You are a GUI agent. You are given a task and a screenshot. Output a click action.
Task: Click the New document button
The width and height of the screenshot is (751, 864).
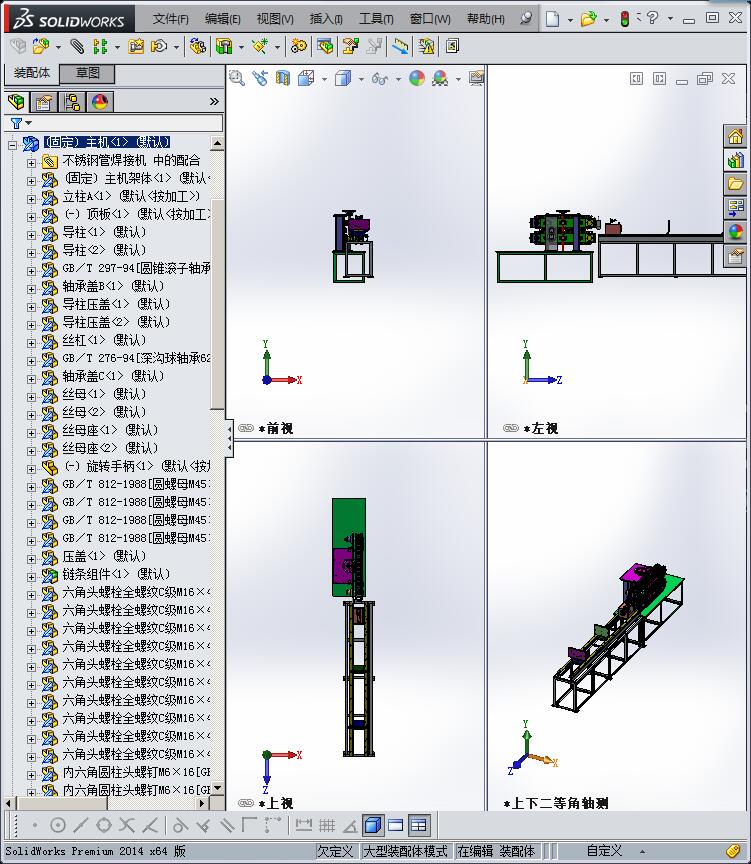tap(553, 19)
